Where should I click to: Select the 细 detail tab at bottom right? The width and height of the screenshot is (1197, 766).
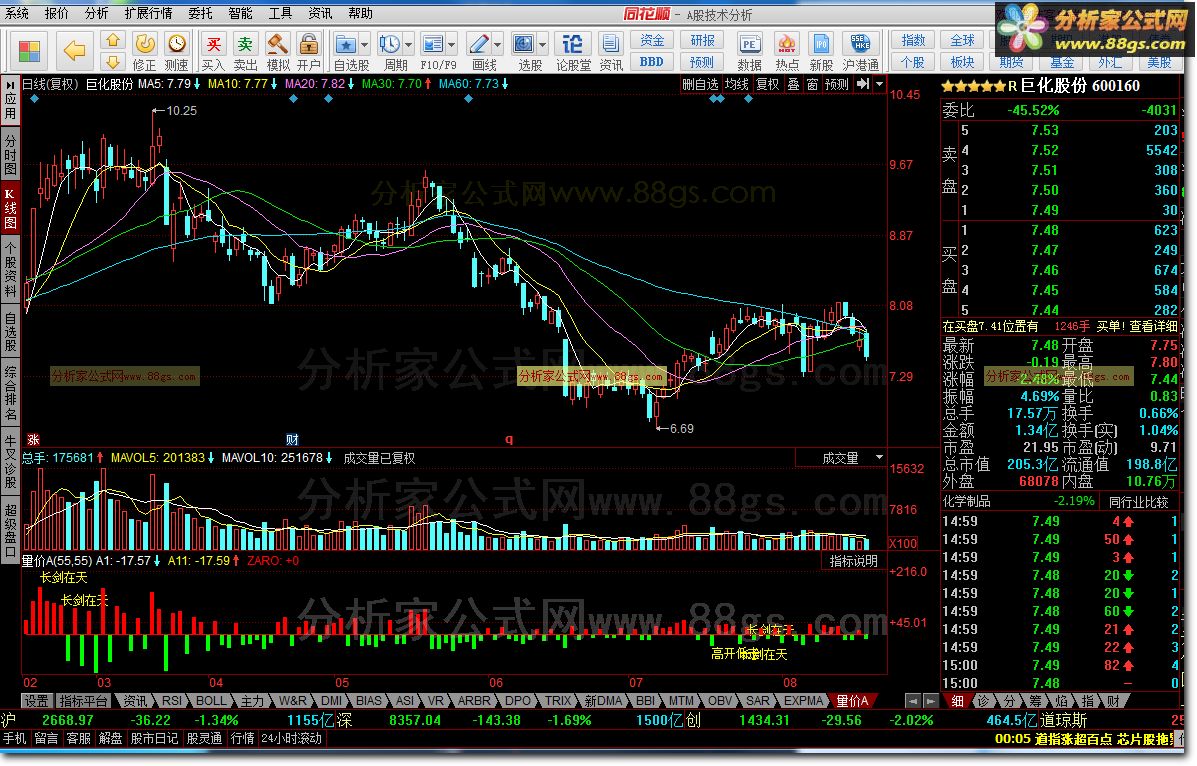pyautogui.click(x=957, y=701)
